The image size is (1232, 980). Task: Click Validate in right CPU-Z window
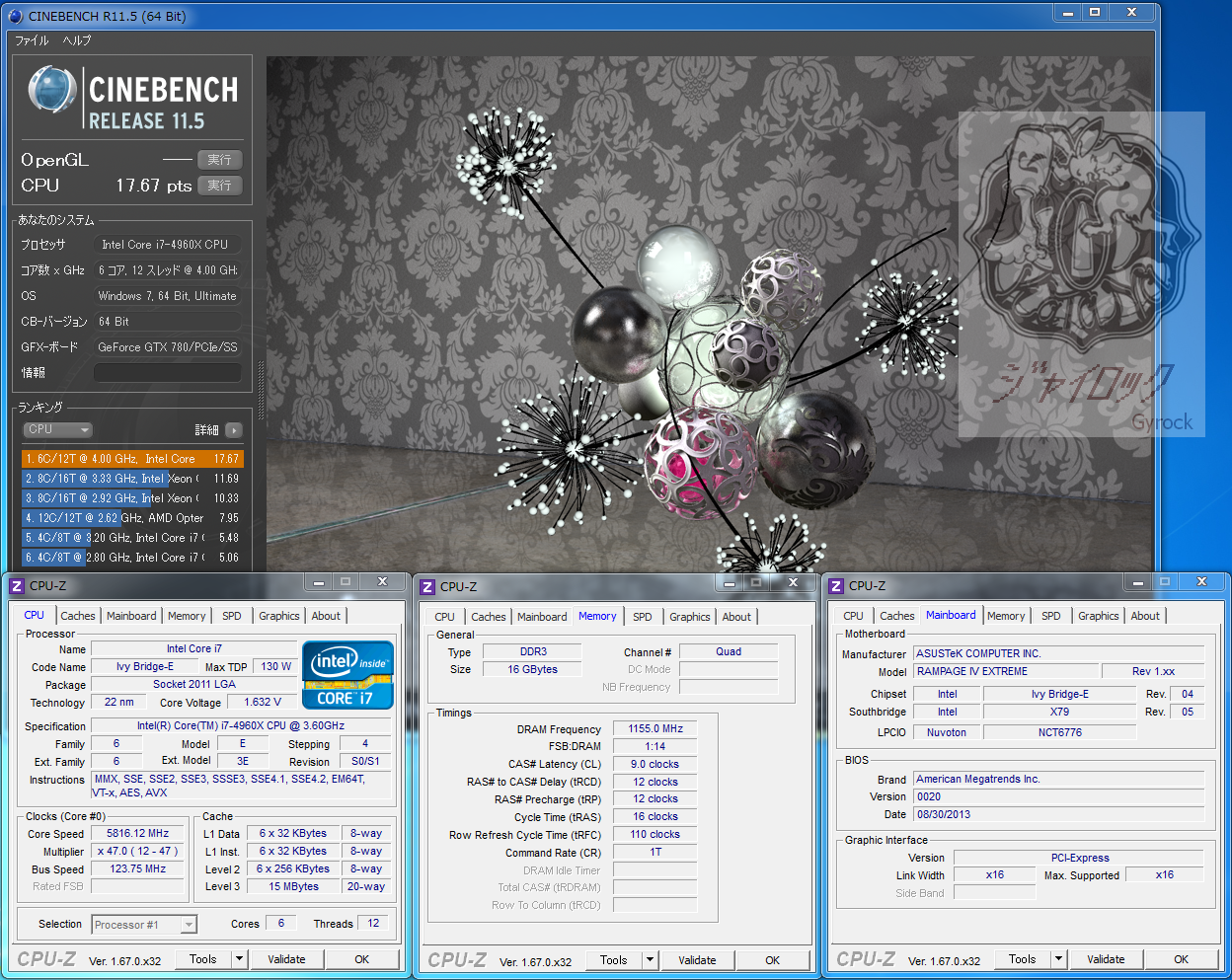point(1106,959)
